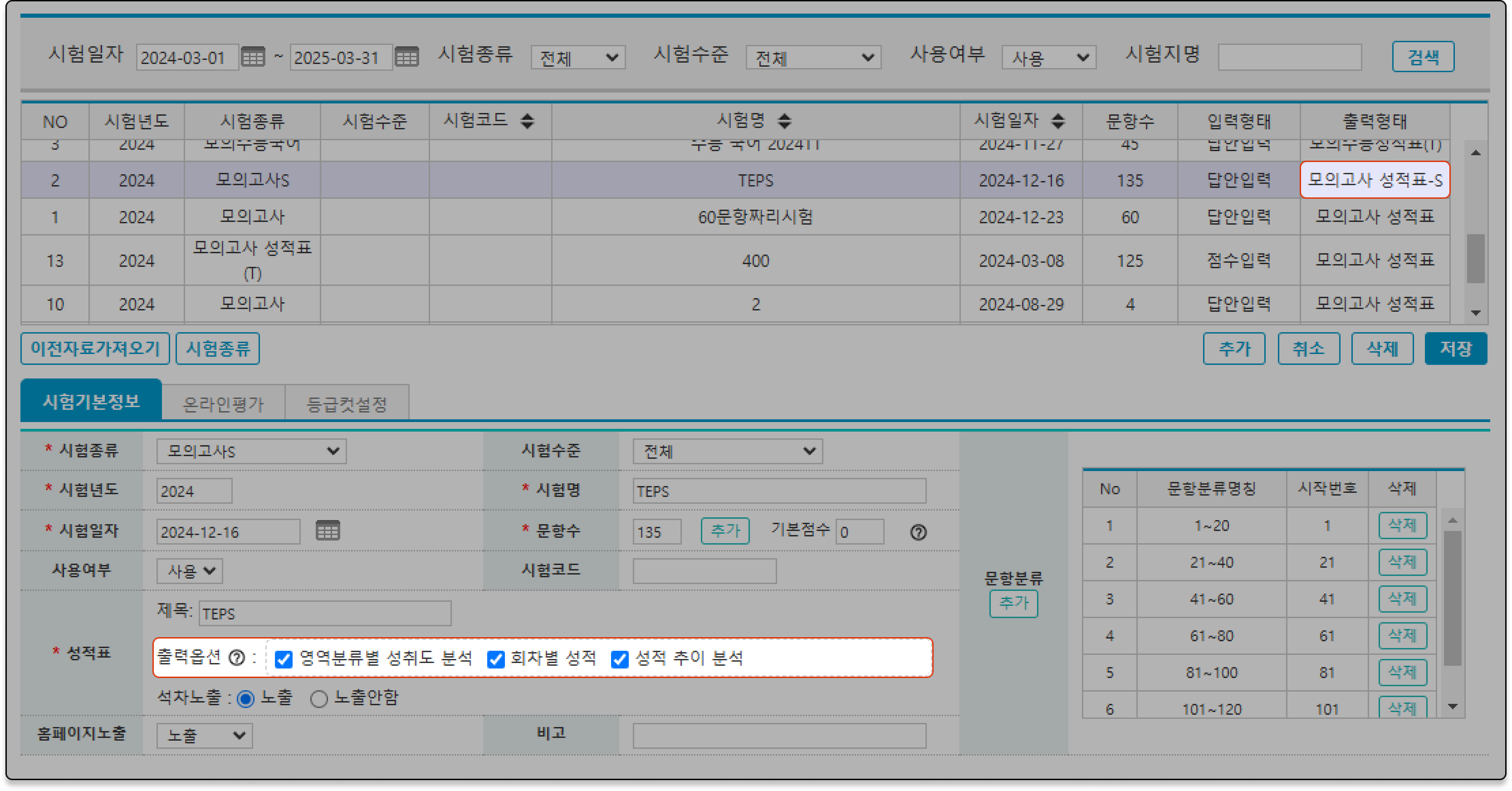1512x791 pixels.
Task: Open start date calendar picker in search bar
Action: (x=253, y=57)
